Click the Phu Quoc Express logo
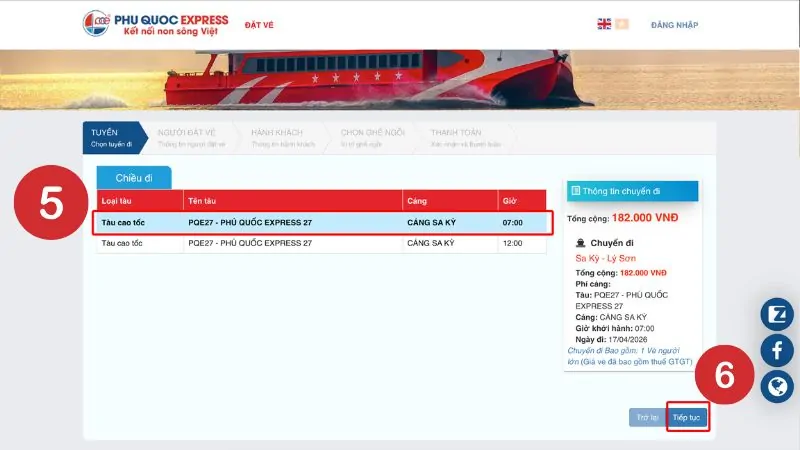Image resolution: width=800 pixels, height=450 pixels. coord(156,24)
